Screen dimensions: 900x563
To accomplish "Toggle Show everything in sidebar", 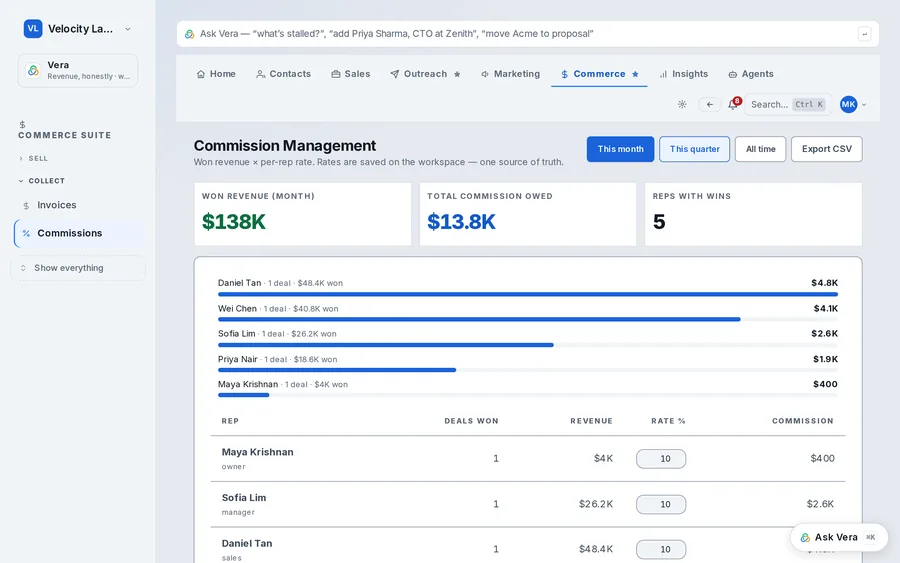I will 77,268.
